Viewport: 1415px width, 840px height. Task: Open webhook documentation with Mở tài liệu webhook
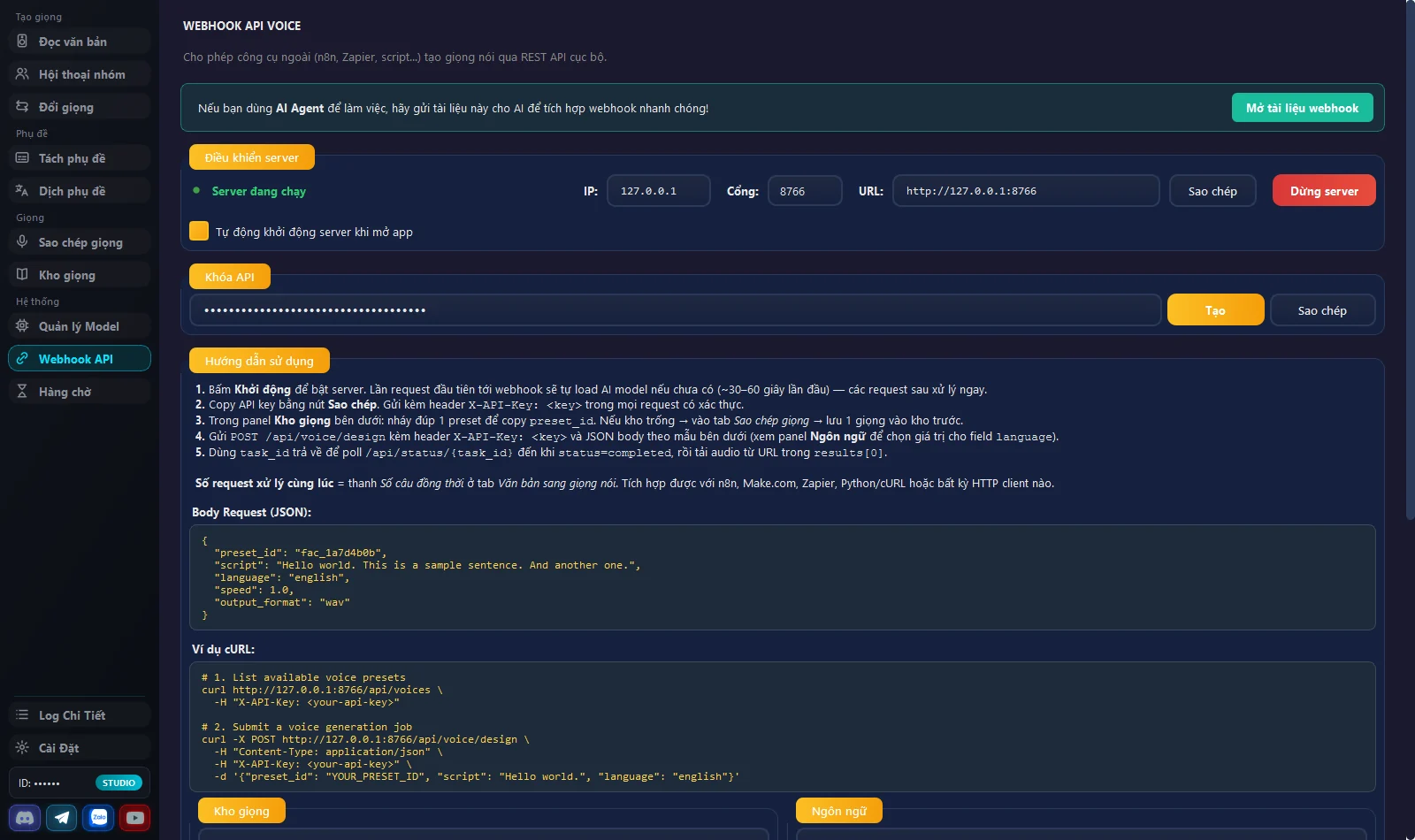coord(1302,108)
